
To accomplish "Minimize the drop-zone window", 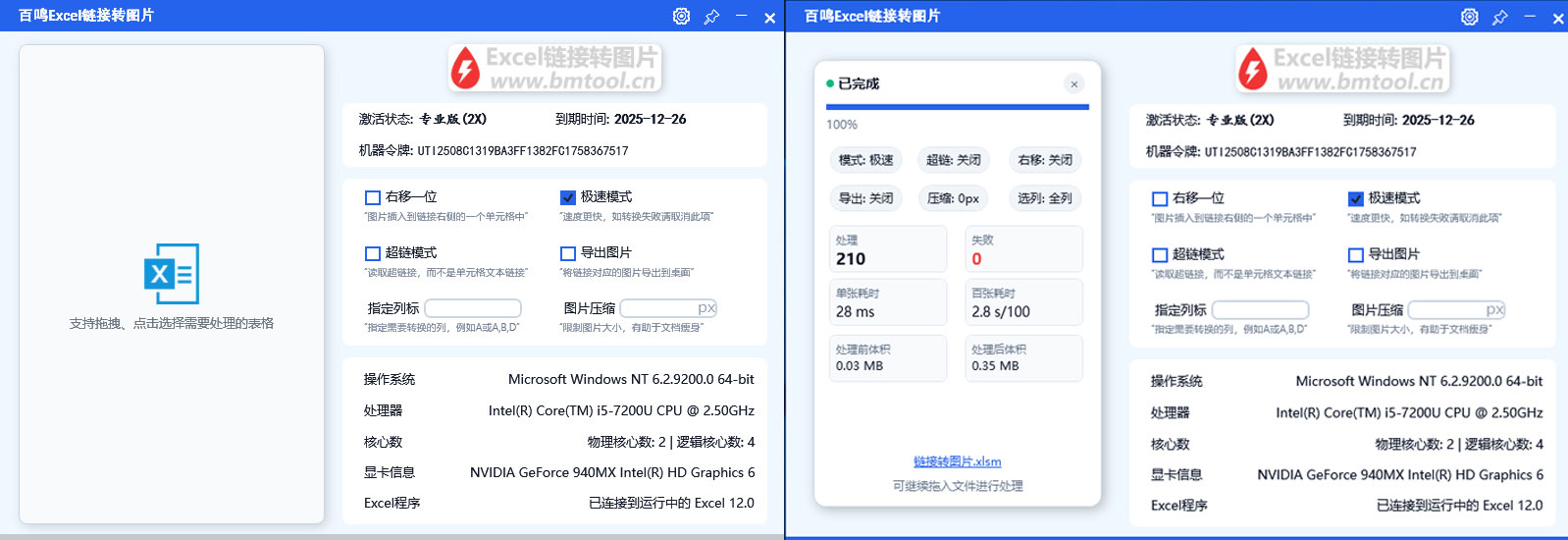I will [741, 16].
